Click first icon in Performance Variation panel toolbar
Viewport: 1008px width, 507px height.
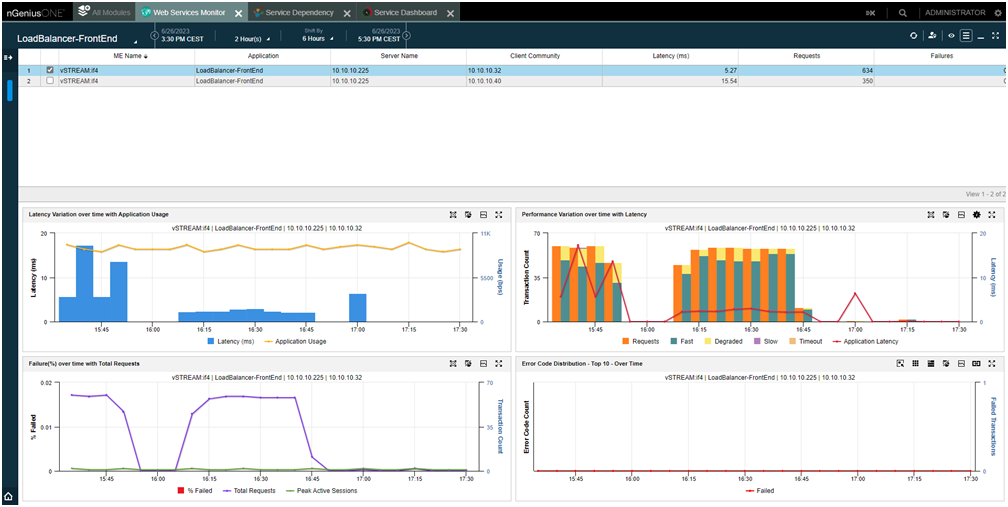tap(931, 215)
